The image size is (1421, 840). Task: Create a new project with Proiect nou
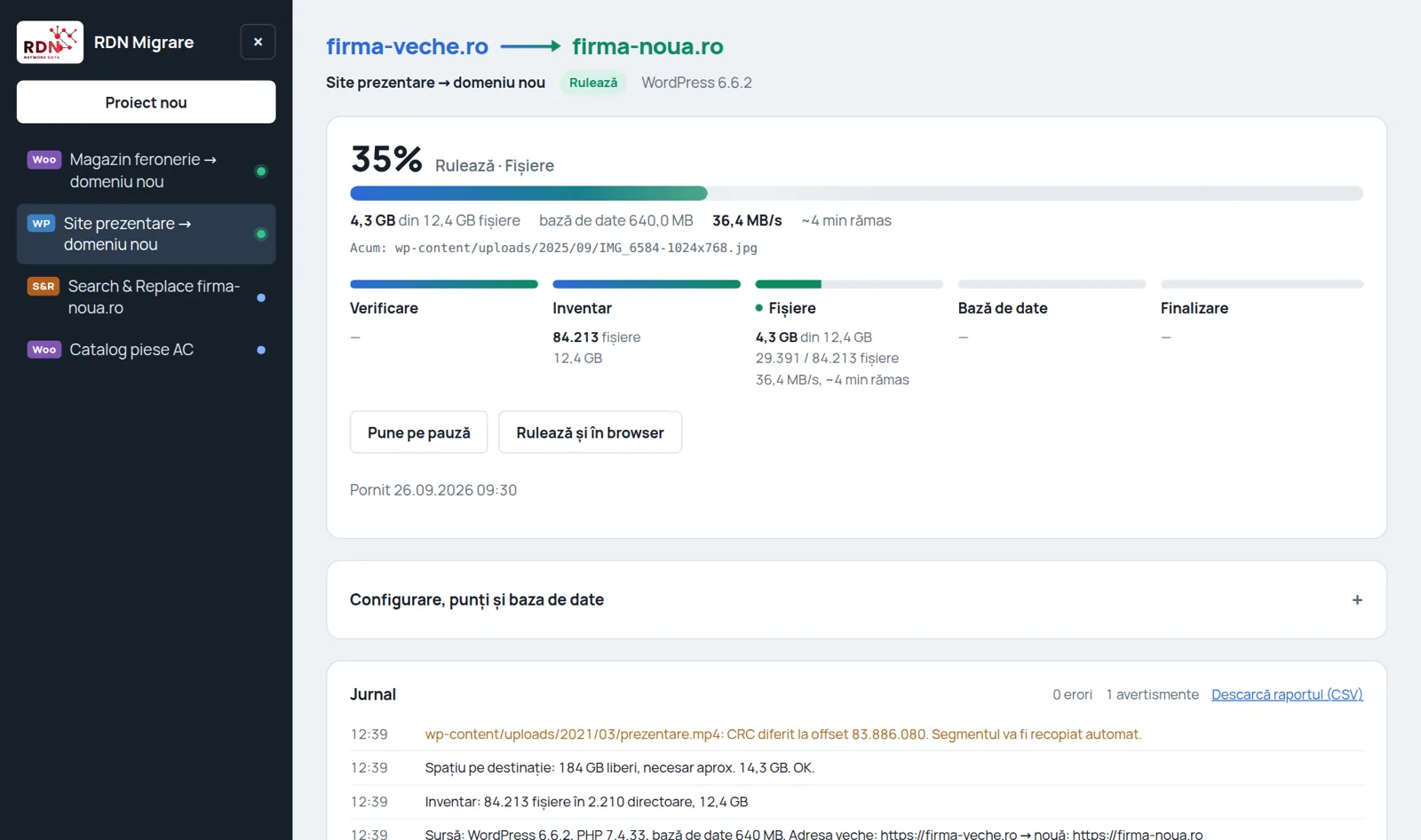[x=146, y=102]
